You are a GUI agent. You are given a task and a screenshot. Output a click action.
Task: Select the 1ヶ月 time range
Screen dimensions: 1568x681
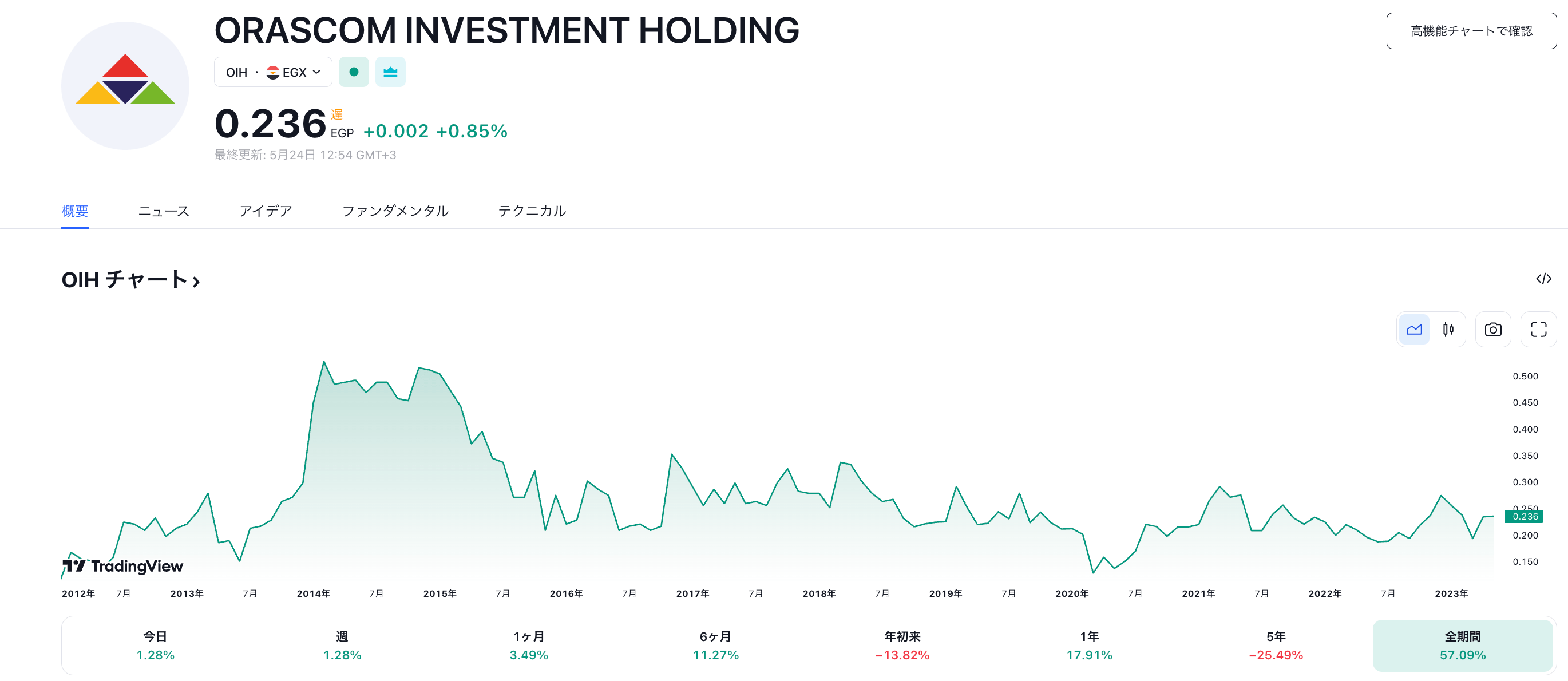(529, 645)
